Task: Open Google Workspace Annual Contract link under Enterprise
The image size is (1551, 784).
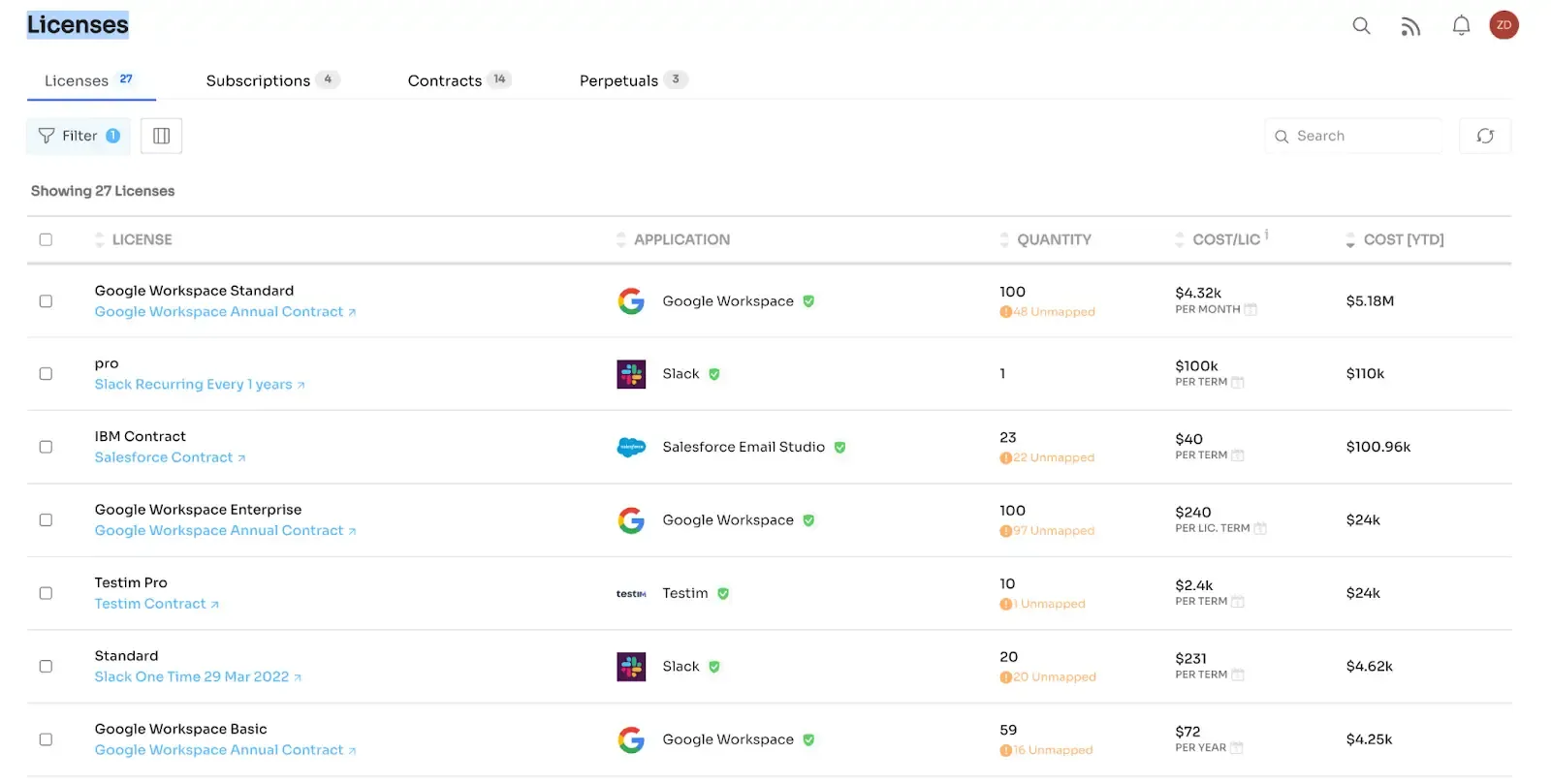Action: pyautogui.click(x=225, y=531)
